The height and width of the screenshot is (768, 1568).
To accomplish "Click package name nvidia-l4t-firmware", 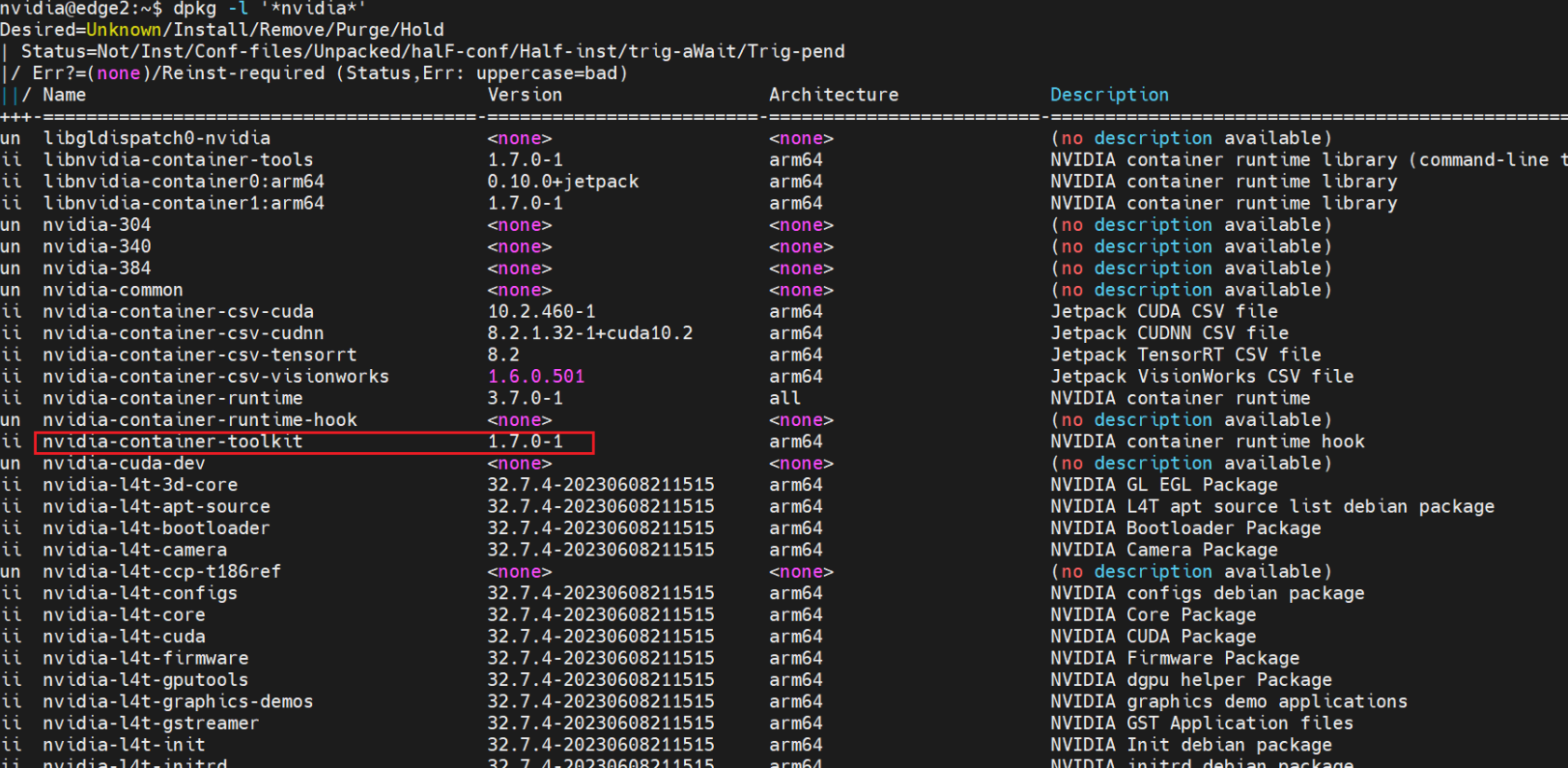I will 146,658.
